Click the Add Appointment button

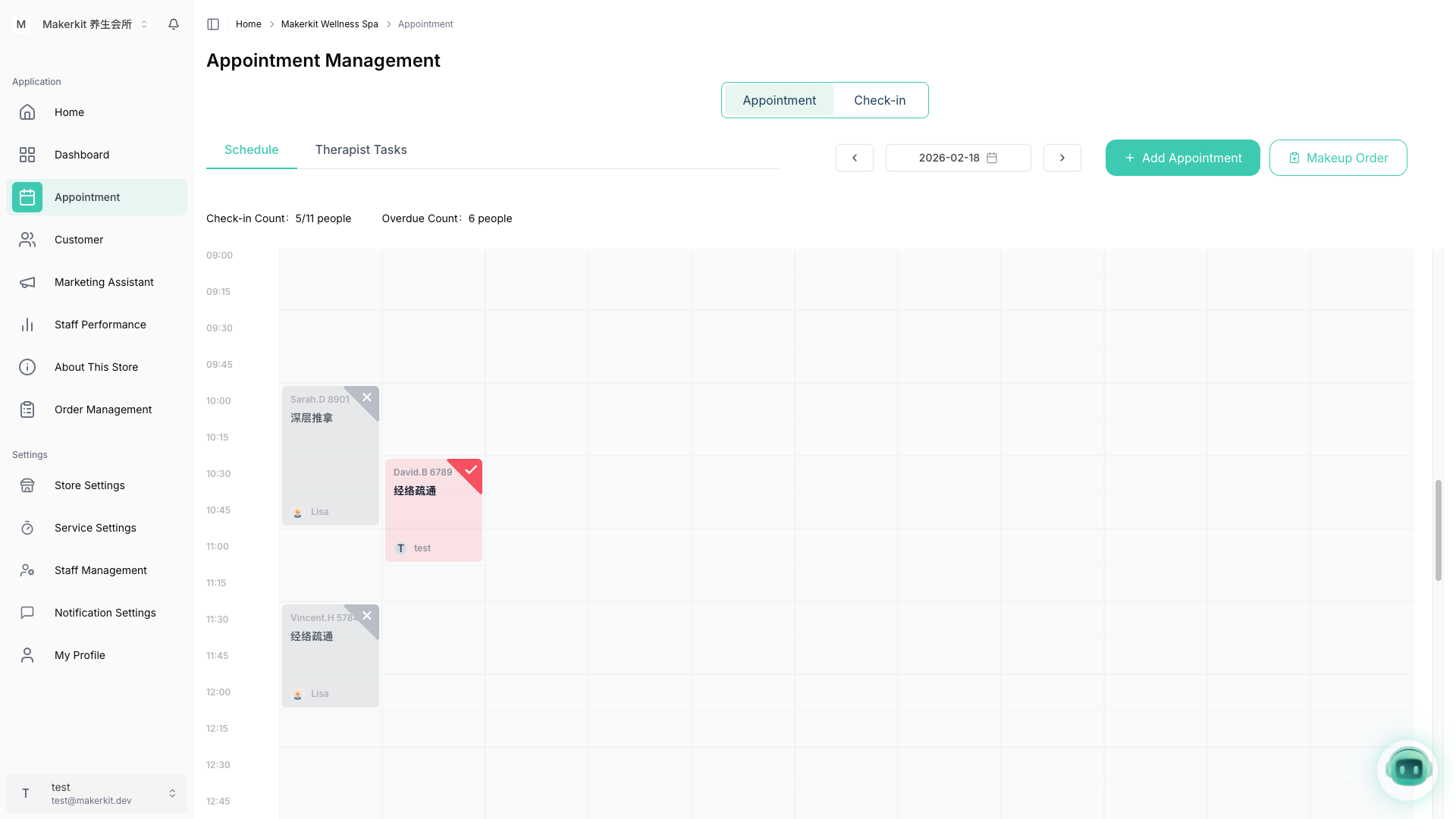coord(1182,158)
